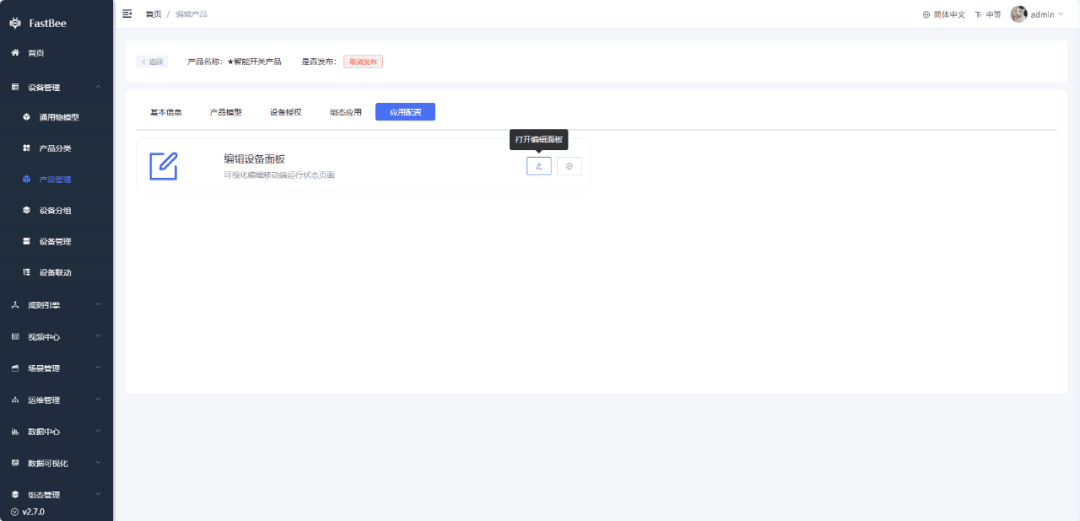1080x521 pixels.
Task: Toggle the sidebar with the hamburger icon
Action: pos(127,14)
